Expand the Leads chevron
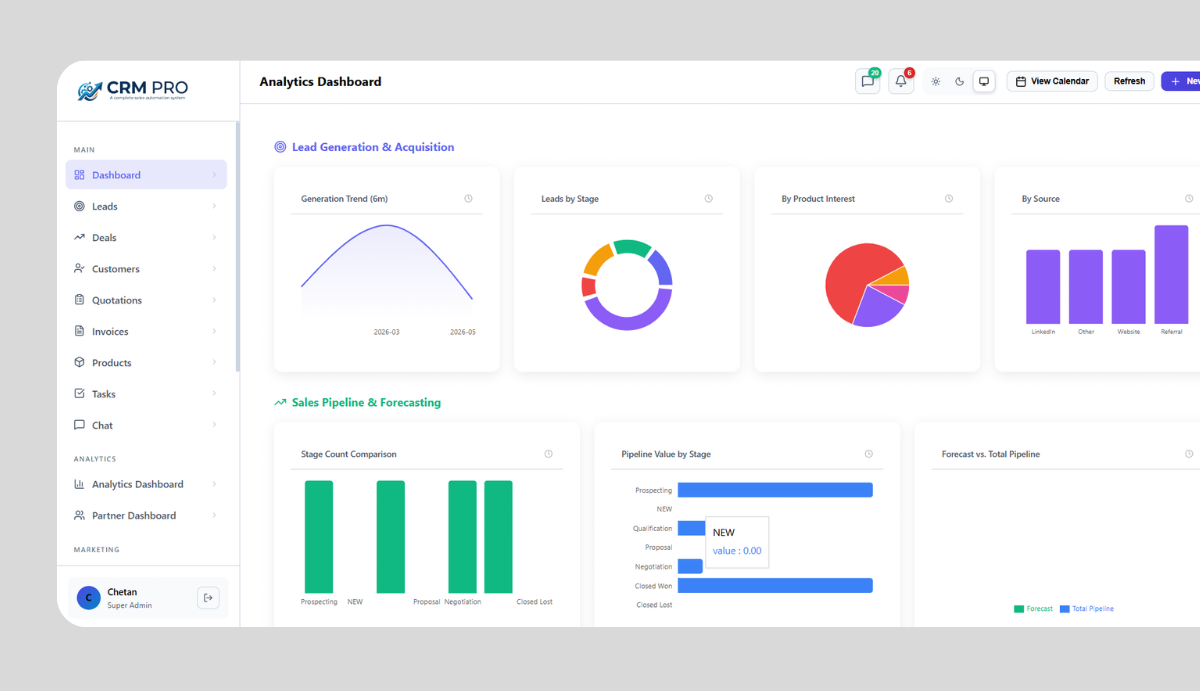Screen dimensions: 1200x691 tap(214, 206)
